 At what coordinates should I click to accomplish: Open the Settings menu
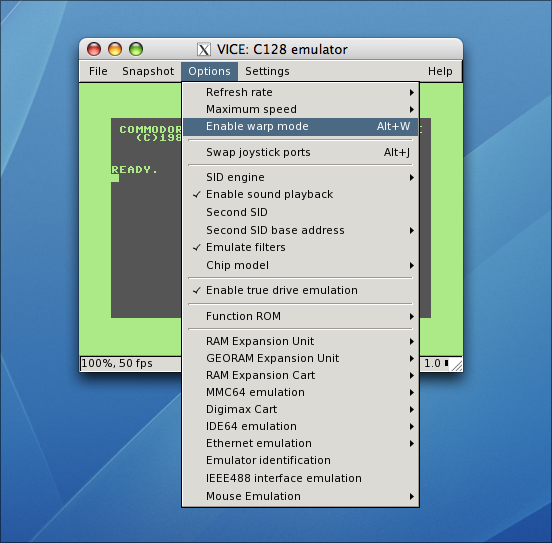click(267, 71)
